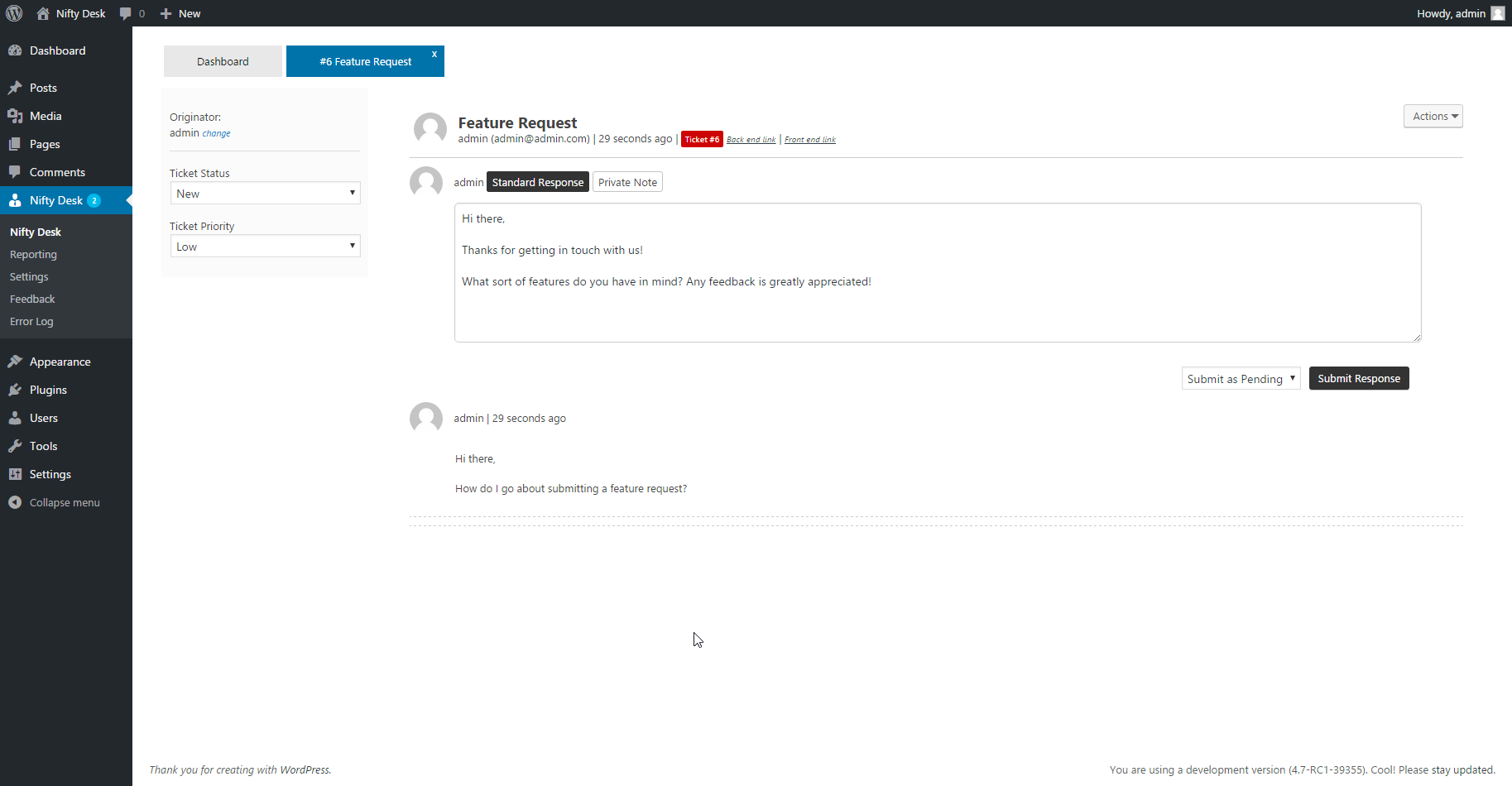Open the Ticket Priority dropdown
This screenshot has height=786, width=1512.
pos(265,246)
